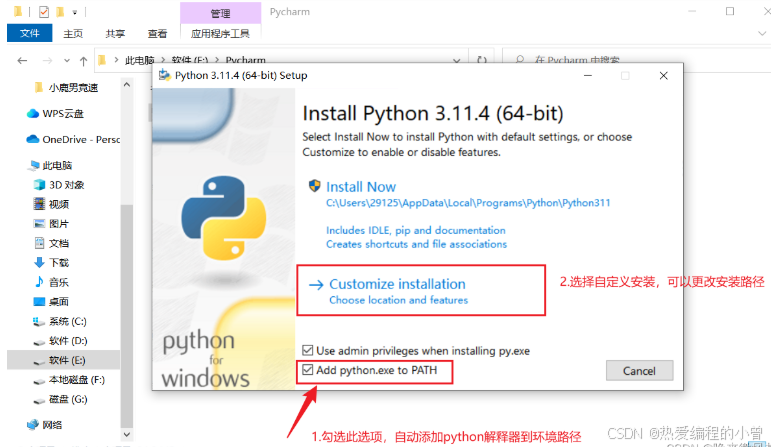Select the 管理 contextual tab

[220, 13]
